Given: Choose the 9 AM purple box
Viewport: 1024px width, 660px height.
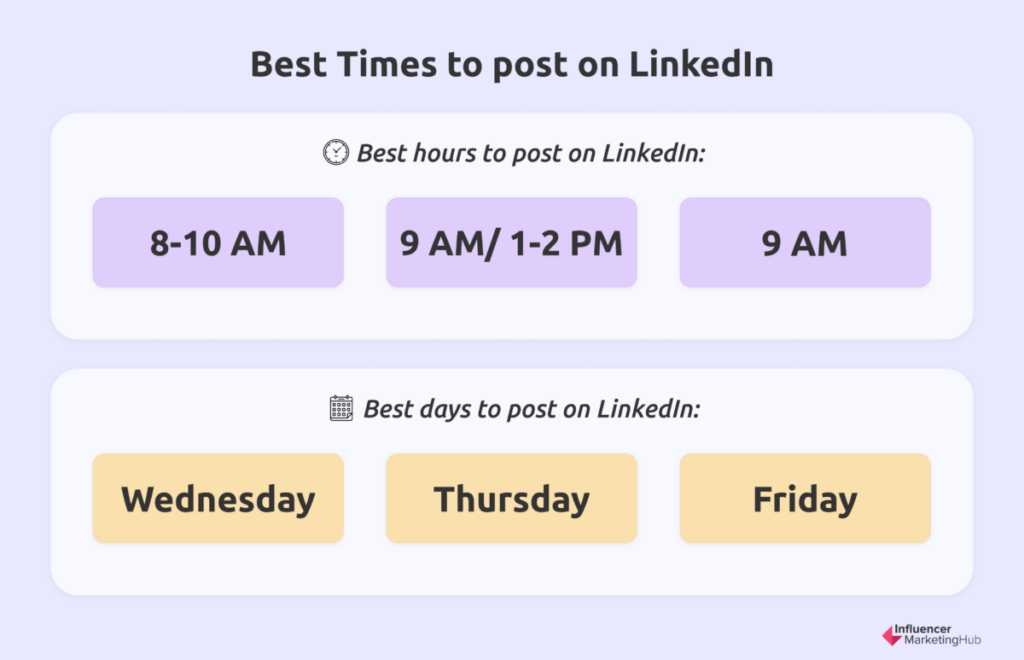Looking at the screenshot, I should (x=805, y=242).
